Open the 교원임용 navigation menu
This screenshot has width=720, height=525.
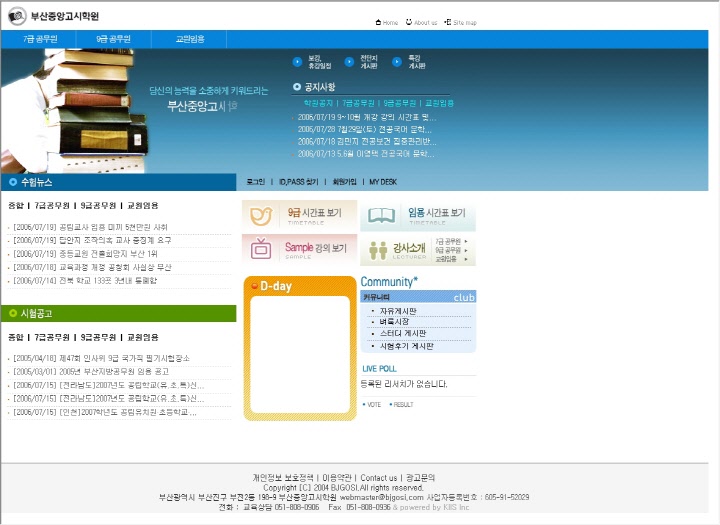pos(190,39)
